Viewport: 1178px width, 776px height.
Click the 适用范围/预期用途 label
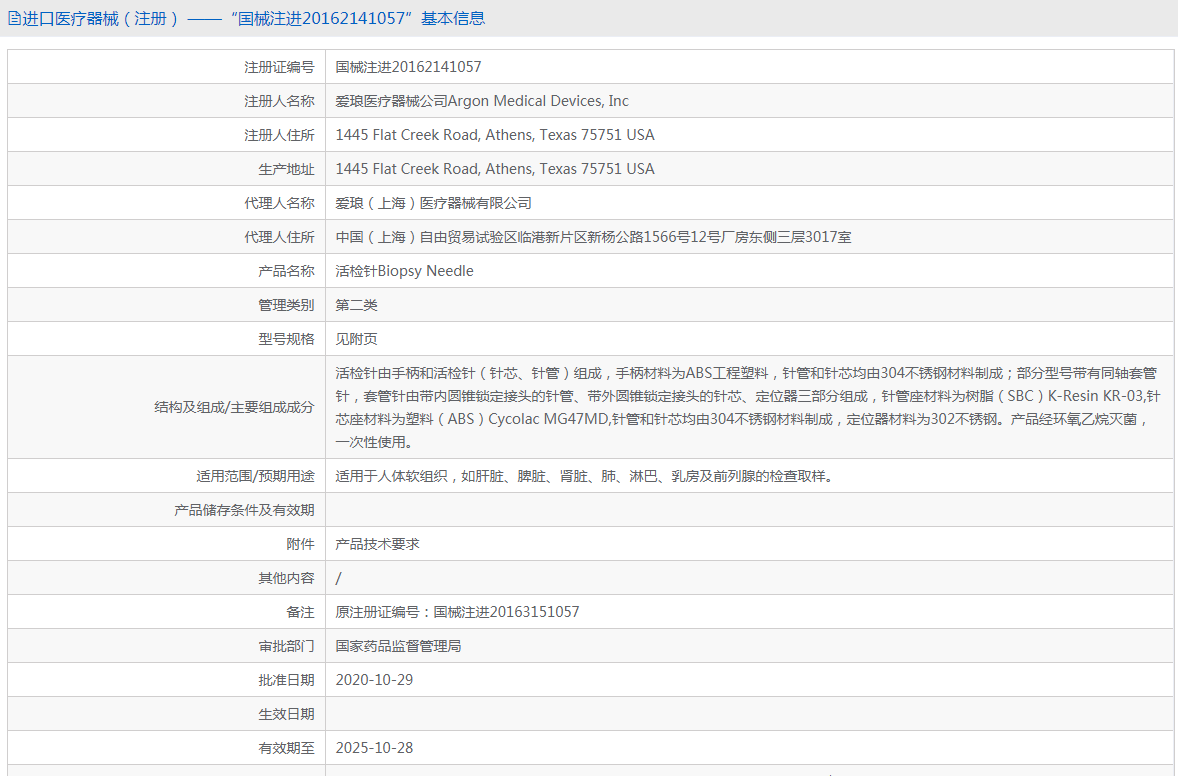(x=255, y=476)
